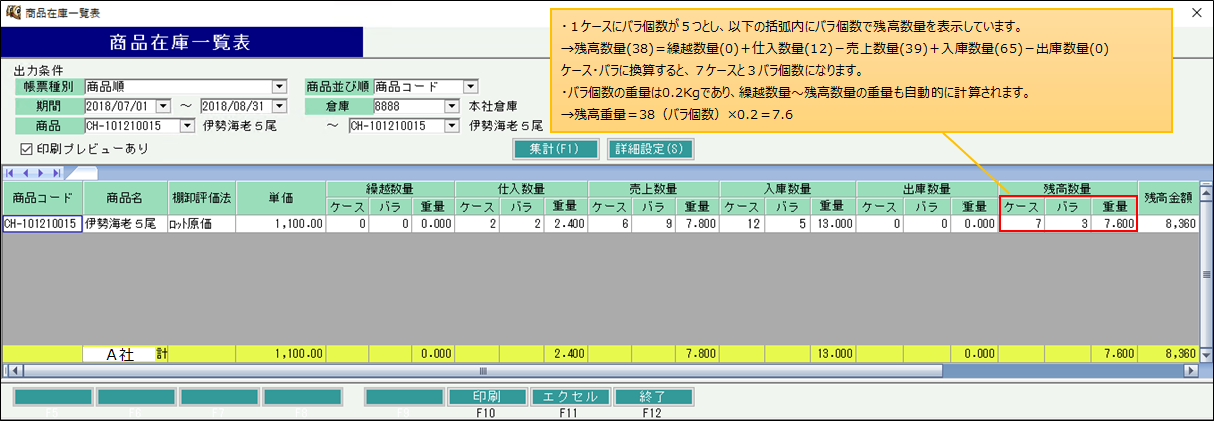Viewport: 1214px width, 421px height.
Task: Toggle 印刷プレビューあり checkbox
Action: coord(27,148)
